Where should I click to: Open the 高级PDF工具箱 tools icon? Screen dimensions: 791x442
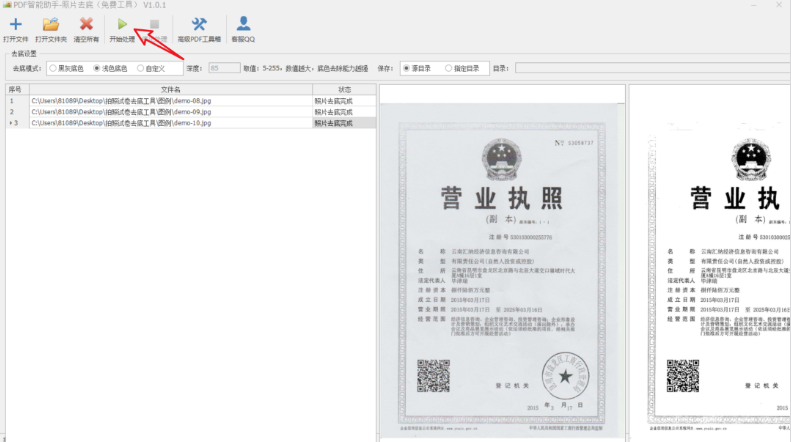coord(199,24)
